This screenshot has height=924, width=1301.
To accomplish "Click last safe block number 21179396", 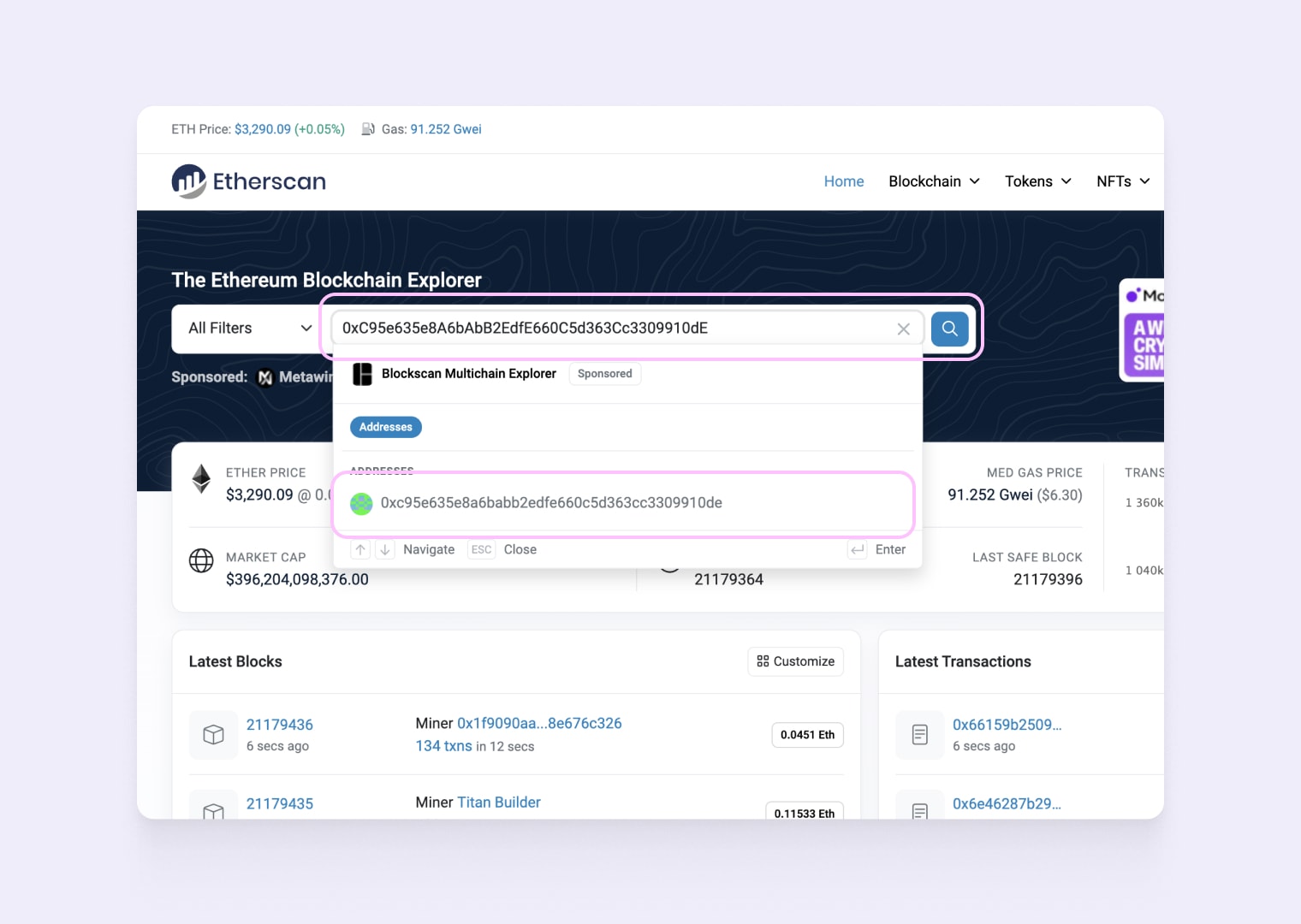I will (1048, 580).
